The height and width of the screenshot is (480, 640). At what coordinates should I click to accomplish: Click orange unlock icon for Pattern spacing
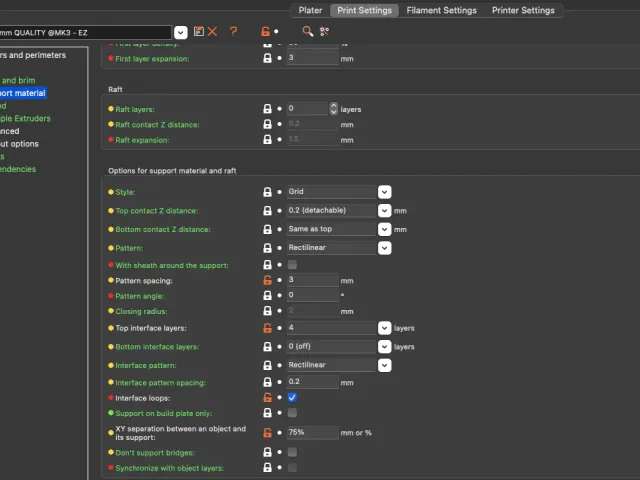point(267,280)
